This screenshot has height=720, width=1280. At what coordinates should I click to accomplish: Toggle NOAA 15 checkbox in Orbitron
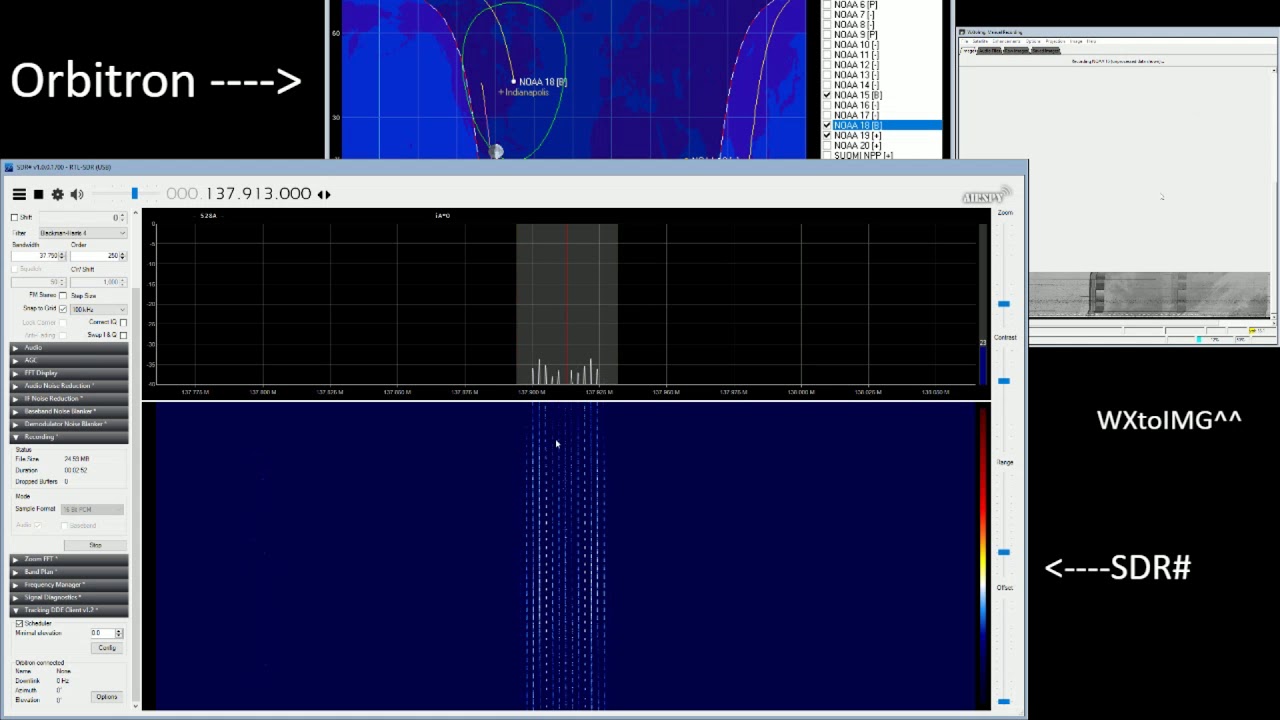(x=827, y=95)
